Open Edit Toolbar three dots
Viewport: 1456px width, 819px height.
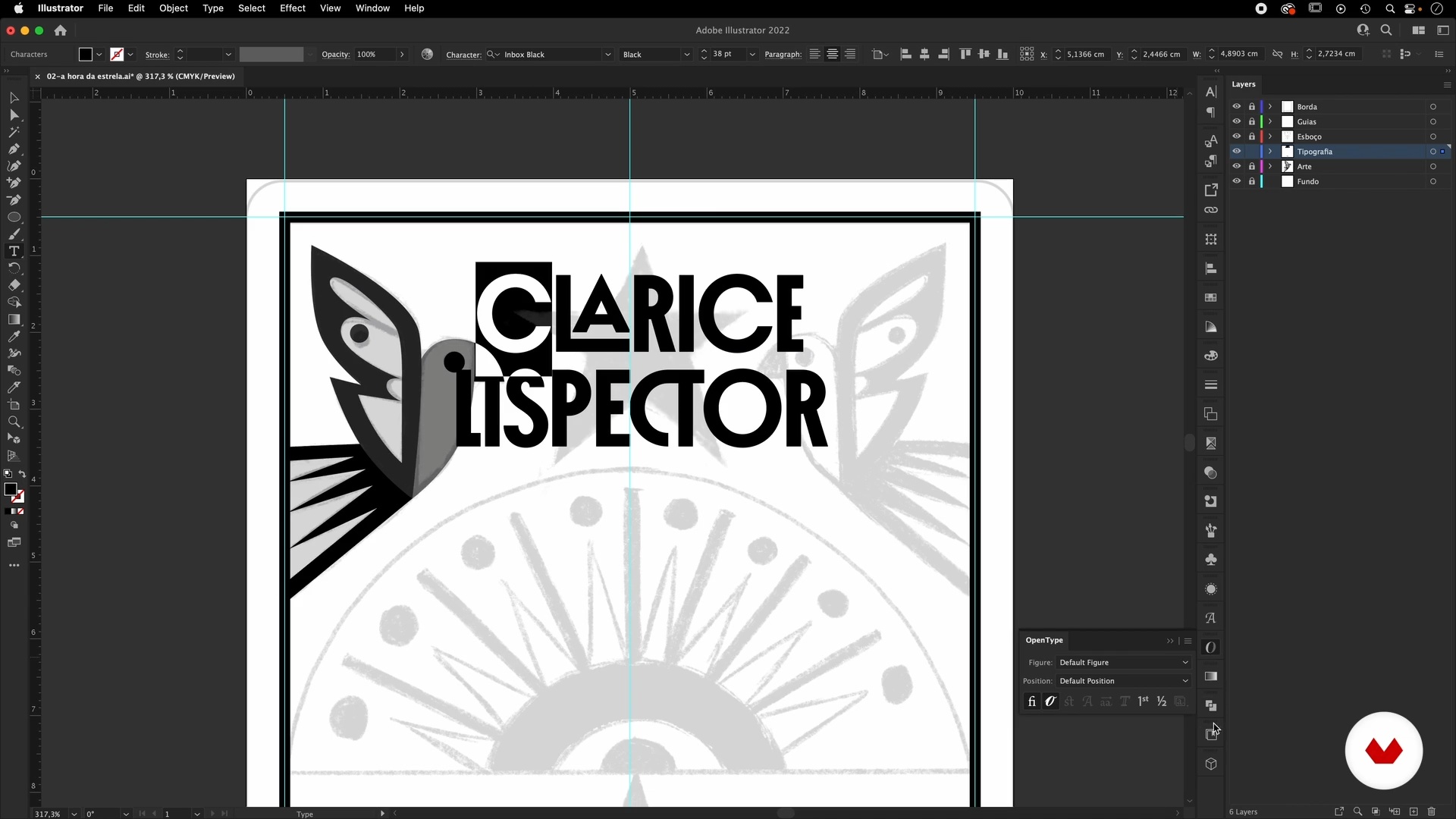[14, 566]
